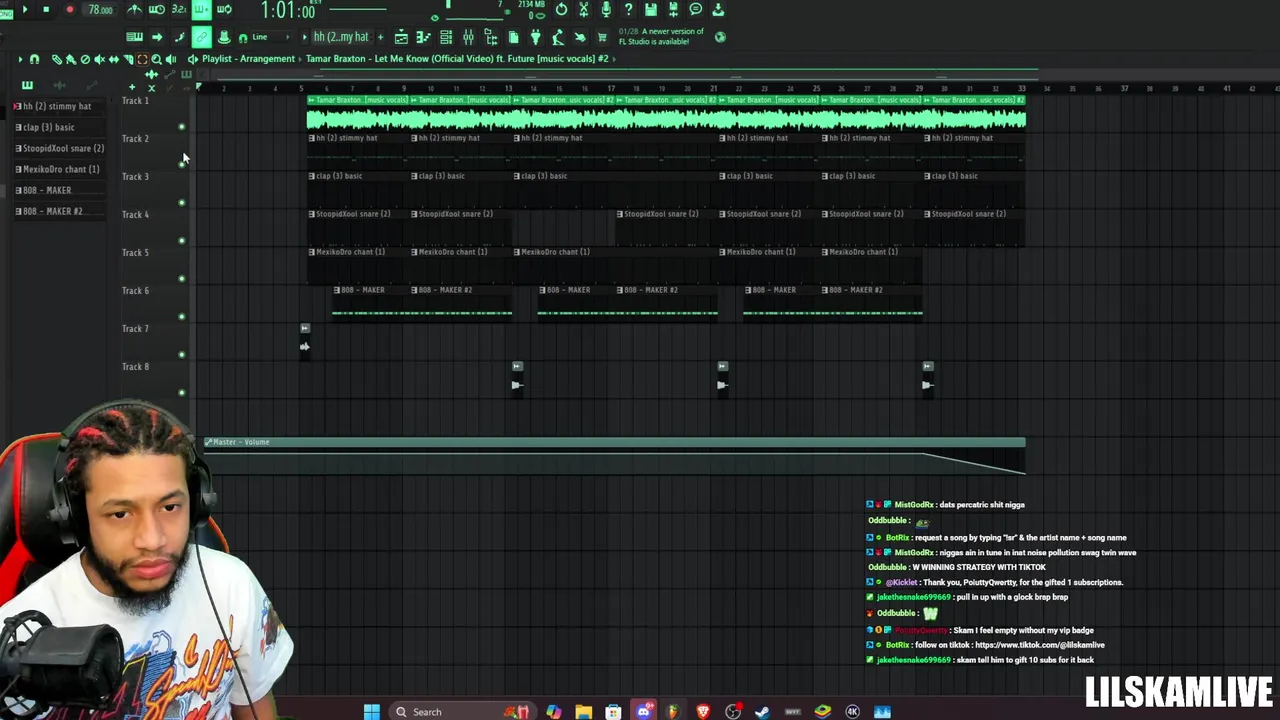Open the Piano roll view icon

tap(423, 38)
